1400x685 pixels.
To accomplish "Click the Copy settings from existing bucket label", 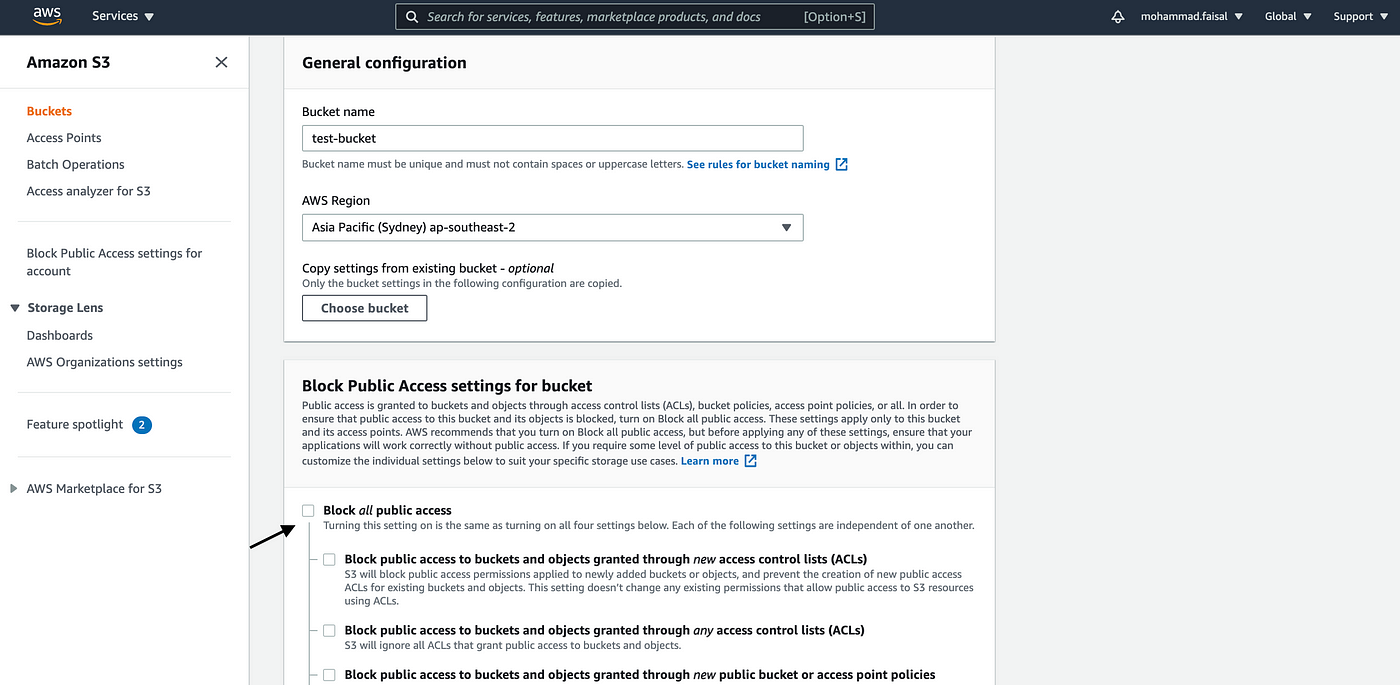I will point(428,268).
